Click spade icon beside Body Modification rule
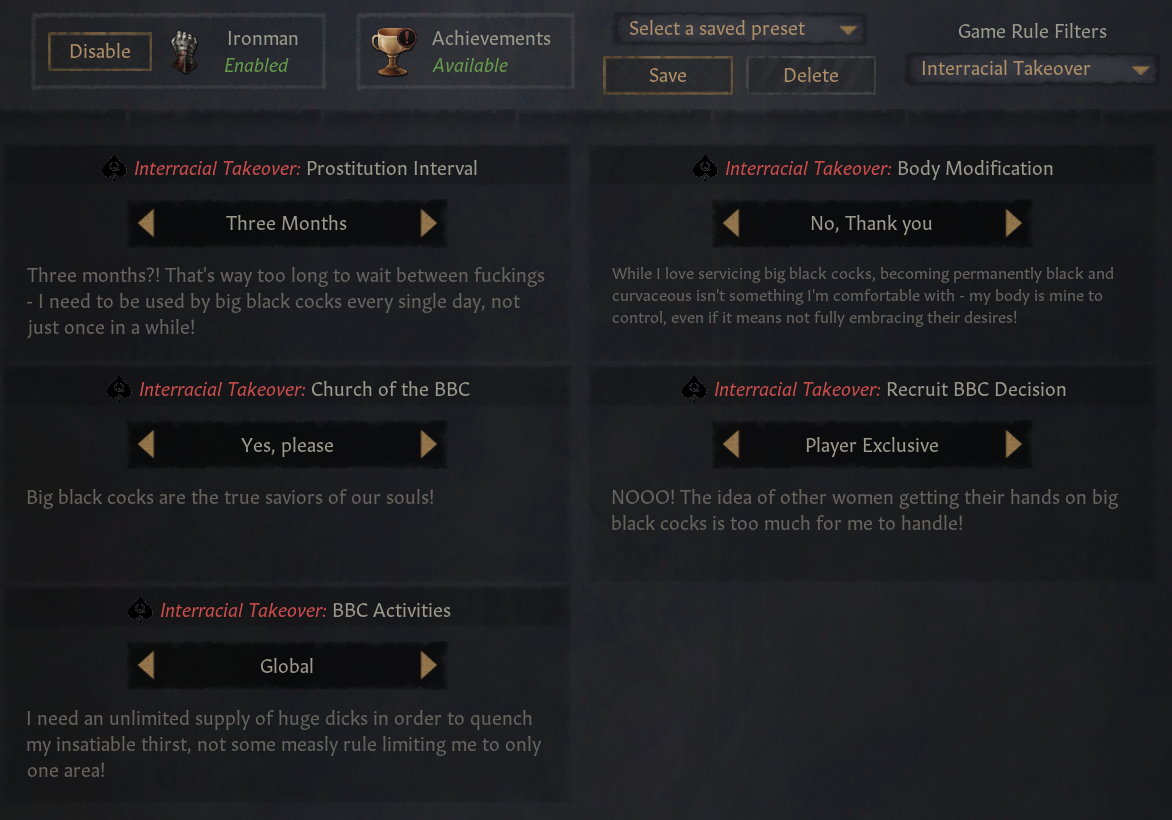The height and width of the screenshot is (820, 1172). (705, 167)
